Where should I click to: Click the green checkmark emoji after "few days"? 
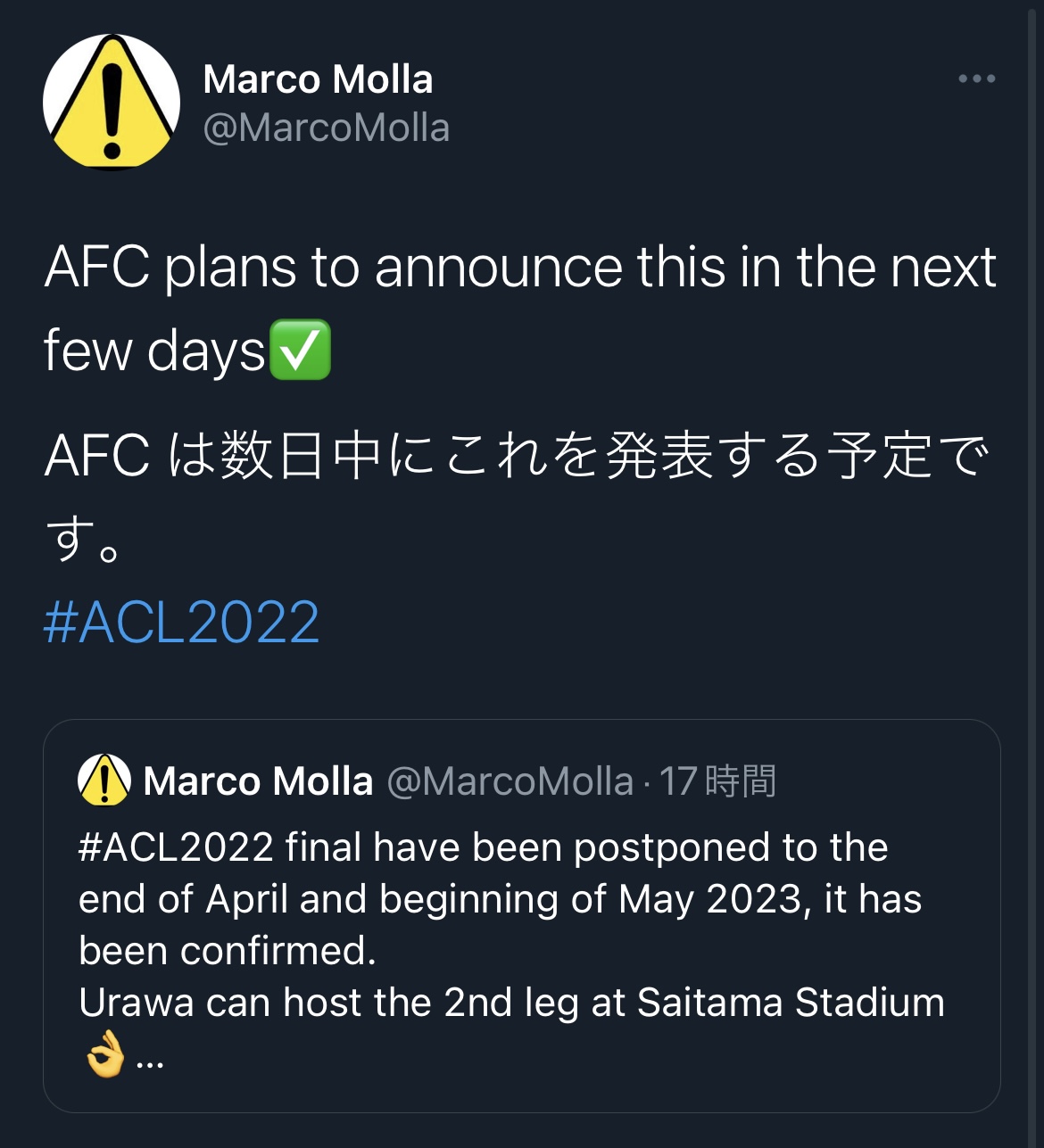click(300, 350)
